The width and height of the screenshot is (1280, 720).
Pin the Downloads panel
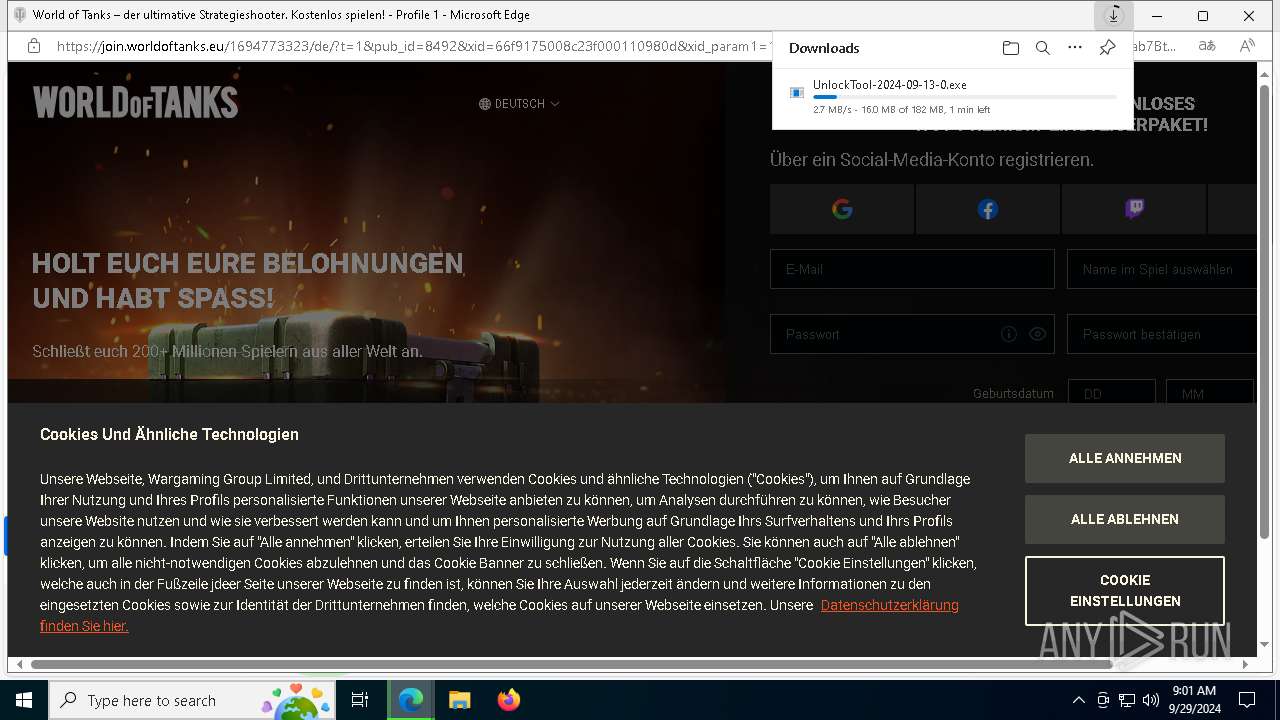[x=1107, y=48]
